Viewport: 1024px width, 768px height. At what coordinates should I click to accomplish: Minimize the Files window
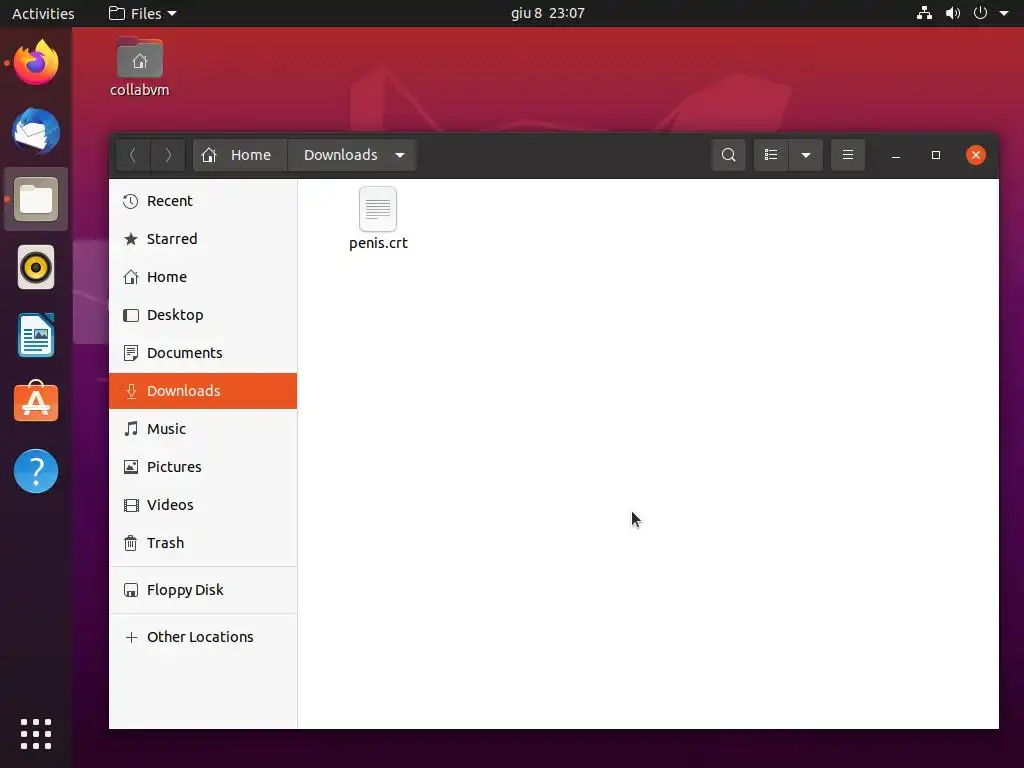(896, 155)
